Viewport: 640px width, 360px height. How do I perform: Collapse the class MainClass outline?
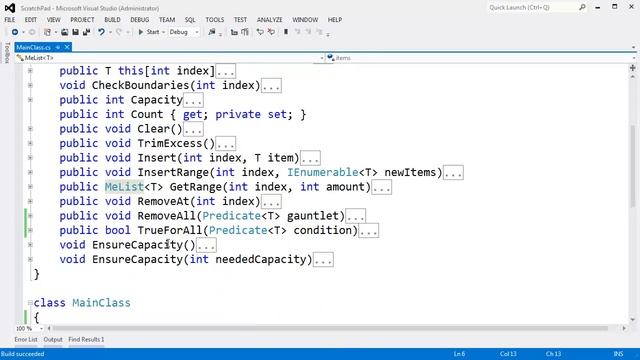(x=30, y=303)
